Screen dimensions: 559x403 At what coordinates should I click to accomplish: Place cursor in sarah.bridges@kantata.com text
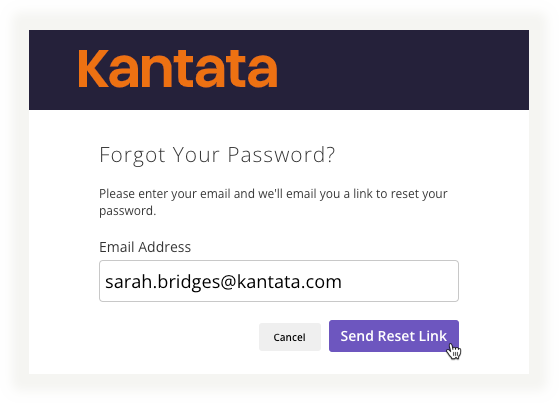tap(223, 282)
